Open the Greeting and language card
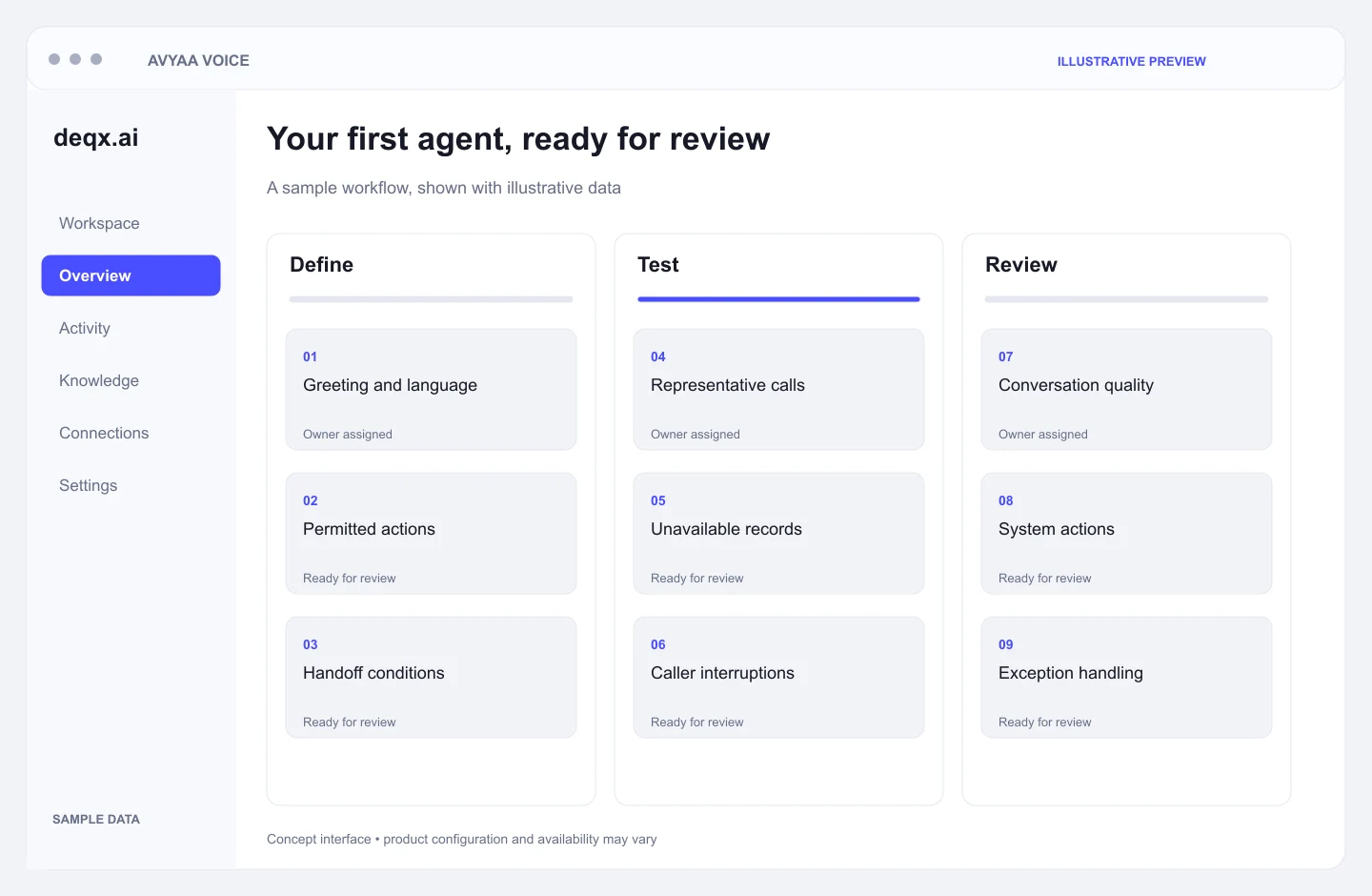Screen dimensions: 1372x896 click(x=431, y=390)
